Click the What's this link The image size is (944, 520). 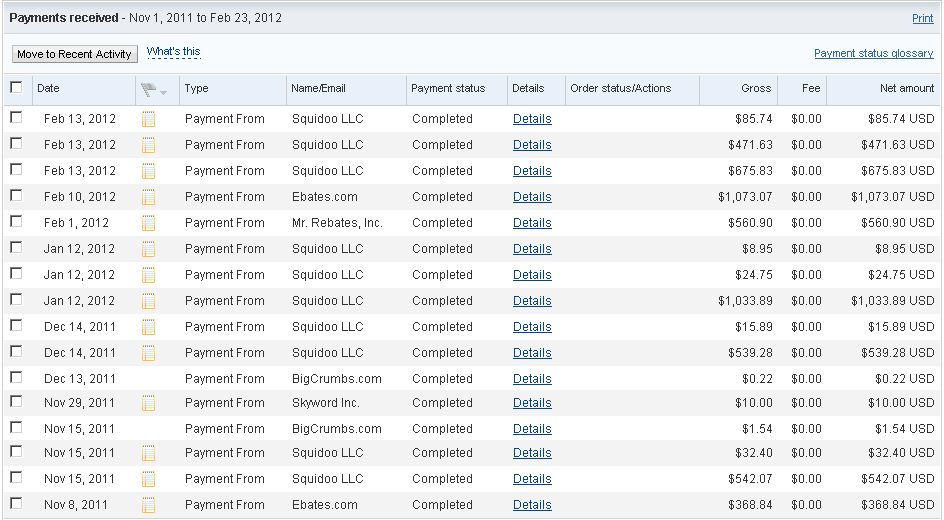point(173,52)
